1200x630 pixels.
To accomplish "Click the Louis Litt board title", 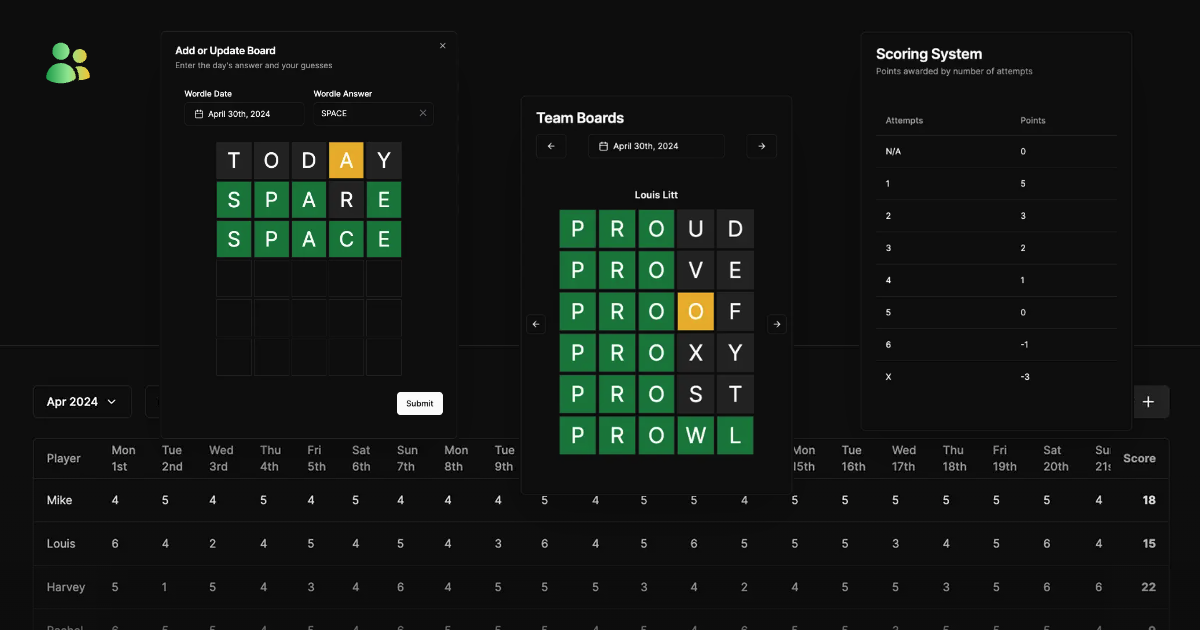I will (x=656, y=194).
